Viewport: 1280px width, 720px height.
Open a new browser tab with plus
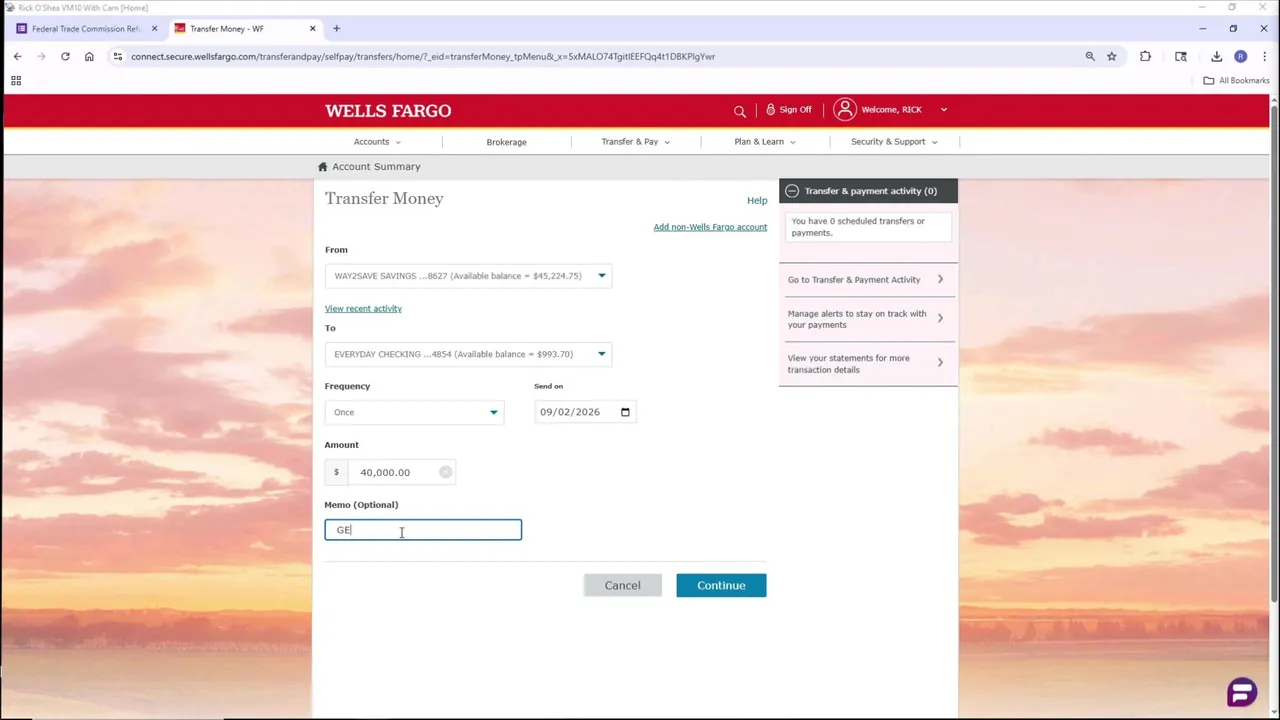tap(336, 28)
